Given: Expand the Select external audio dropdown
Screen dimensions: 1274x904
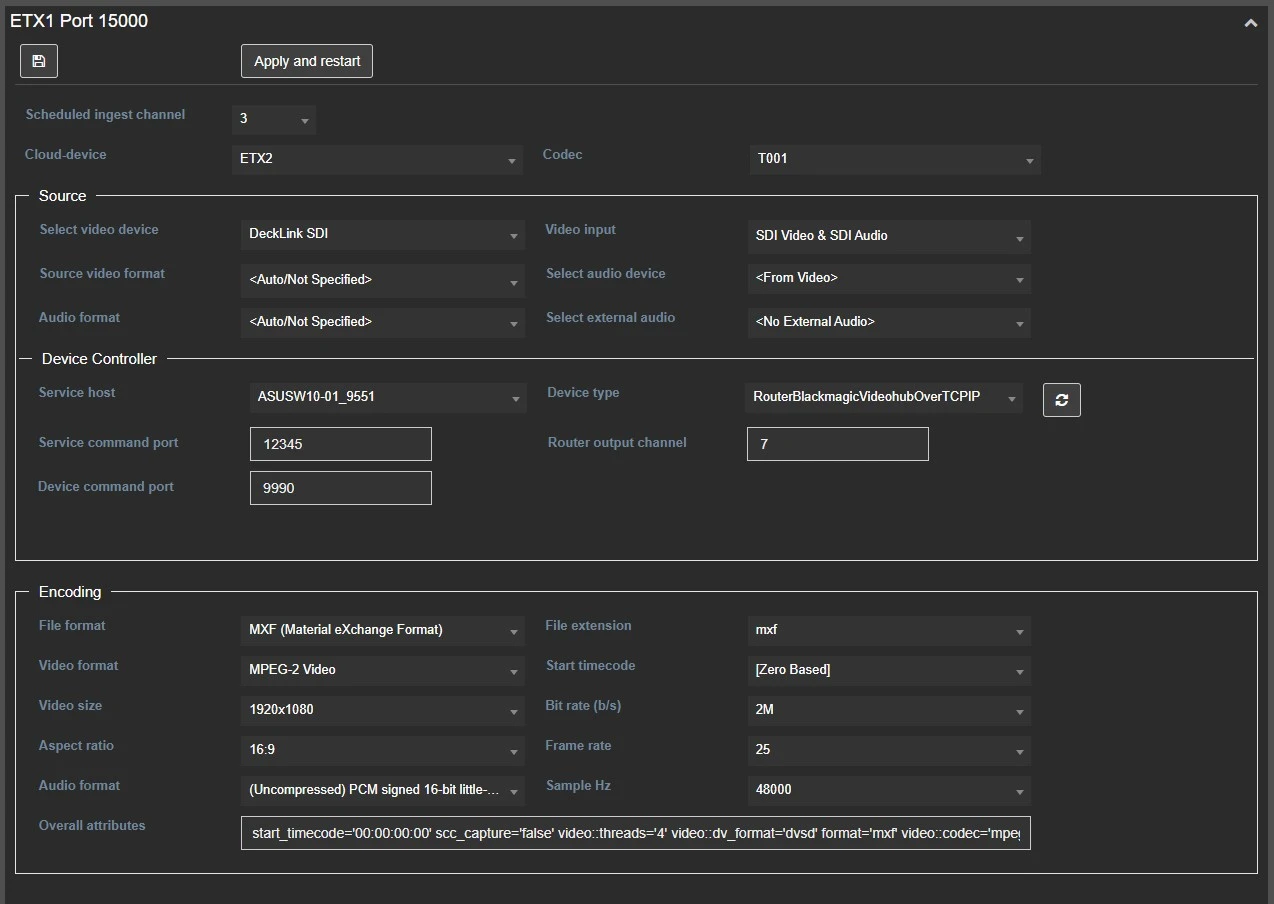Looking at the screenshot, I should click(x=888, y=322).
